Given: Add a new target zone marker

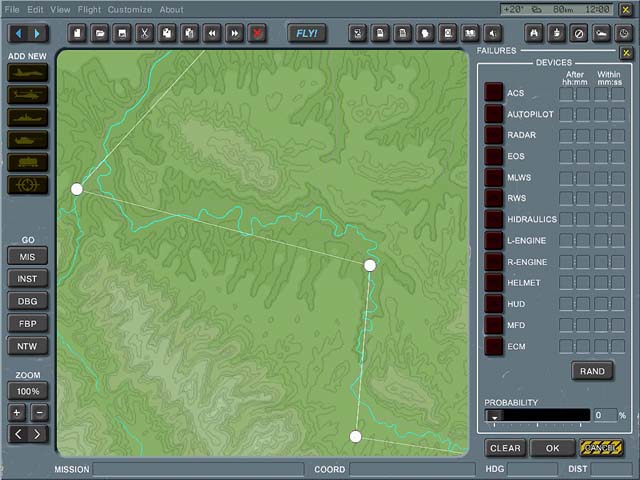Looking at the screenshot, I should [27, 185].
